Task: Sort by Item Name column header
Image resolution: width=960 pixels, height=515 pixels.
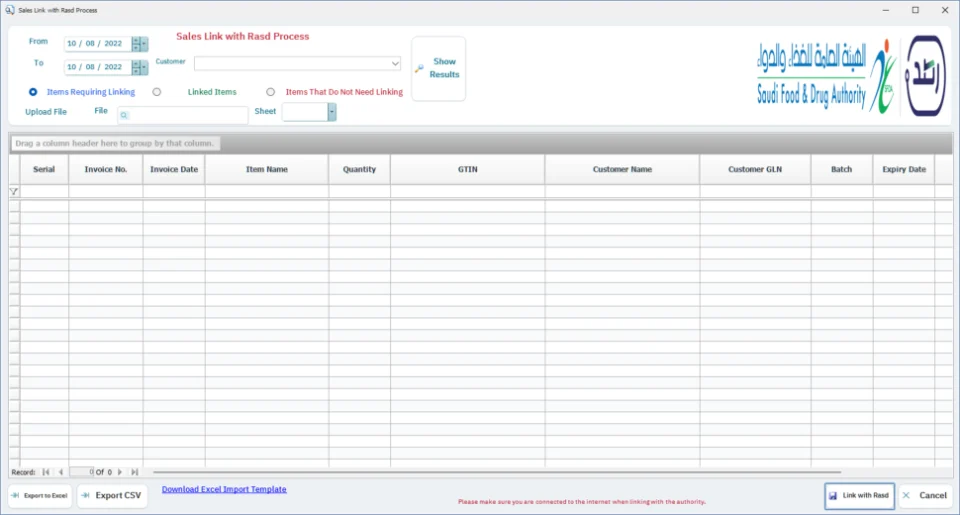Action: pos(267,169)
